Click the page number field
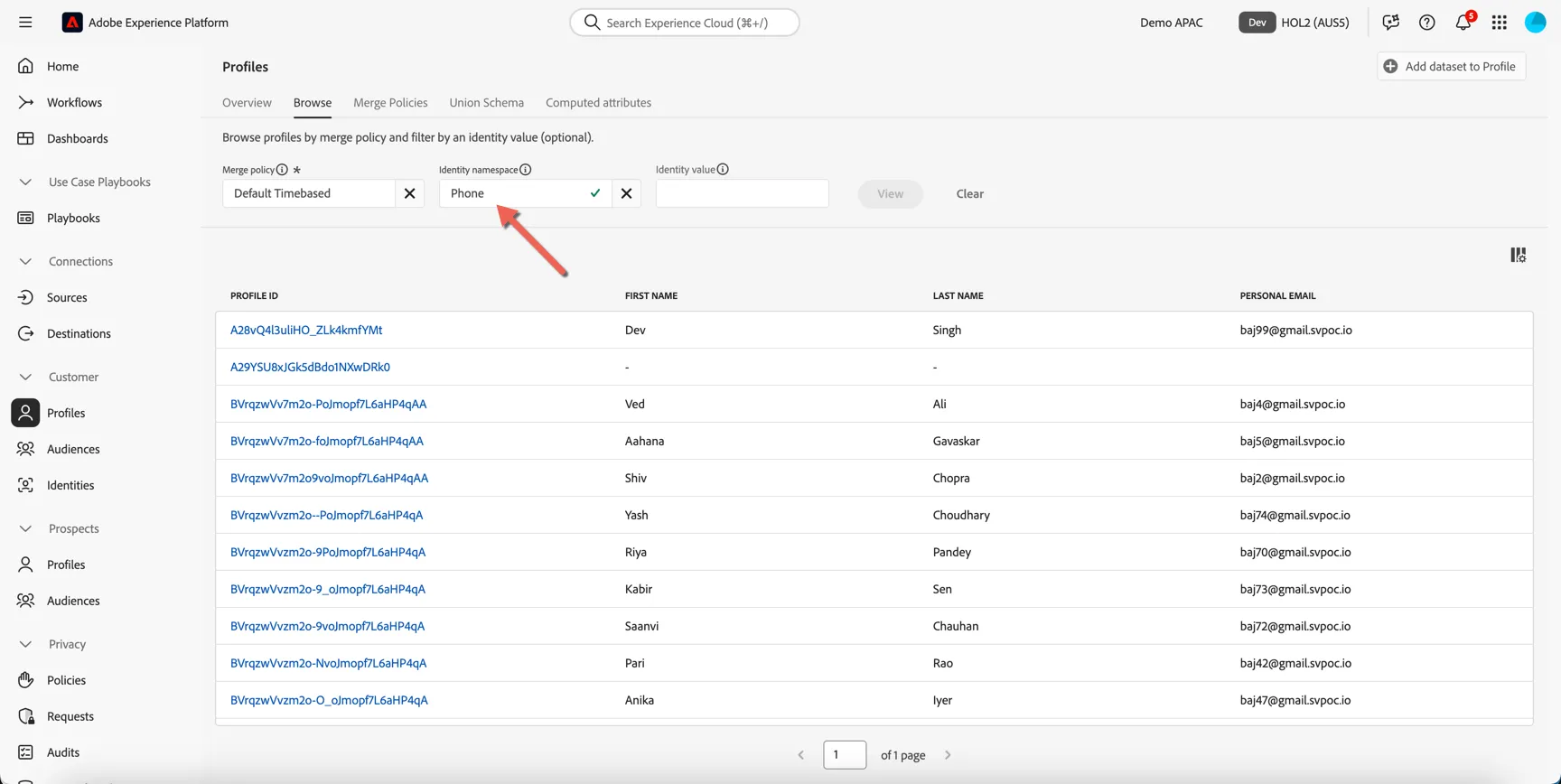The image size is (1561, 784). pos(845,755)
